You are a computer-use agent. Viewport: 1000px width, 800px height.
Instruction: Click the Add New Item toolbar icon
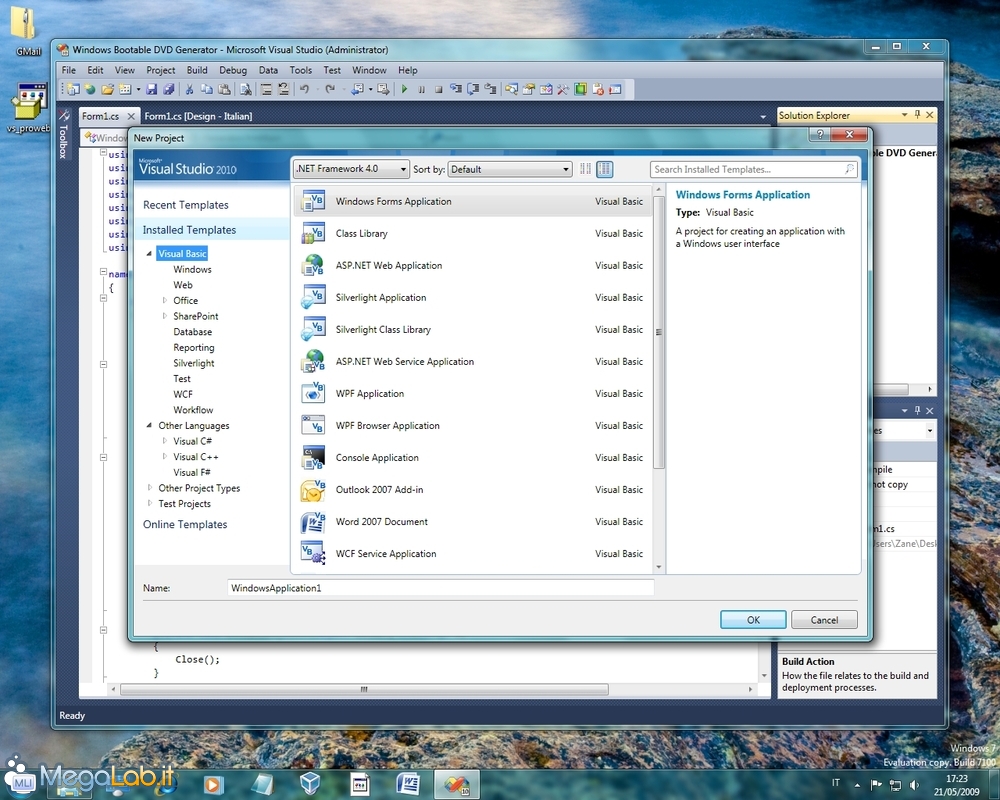(x=125, y=89)
